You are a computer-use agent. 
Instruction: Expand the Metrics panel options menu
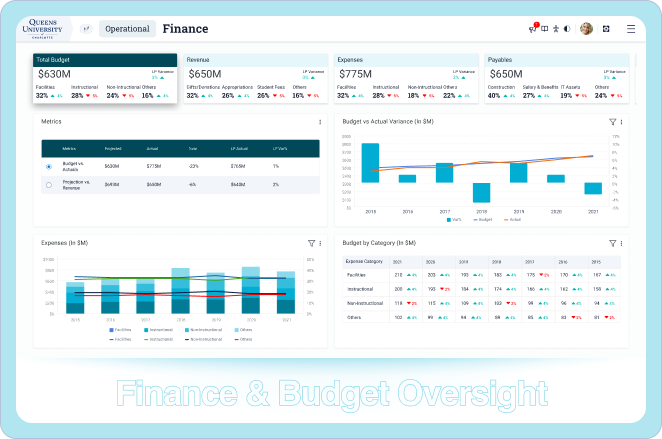(x=320, y=122)
